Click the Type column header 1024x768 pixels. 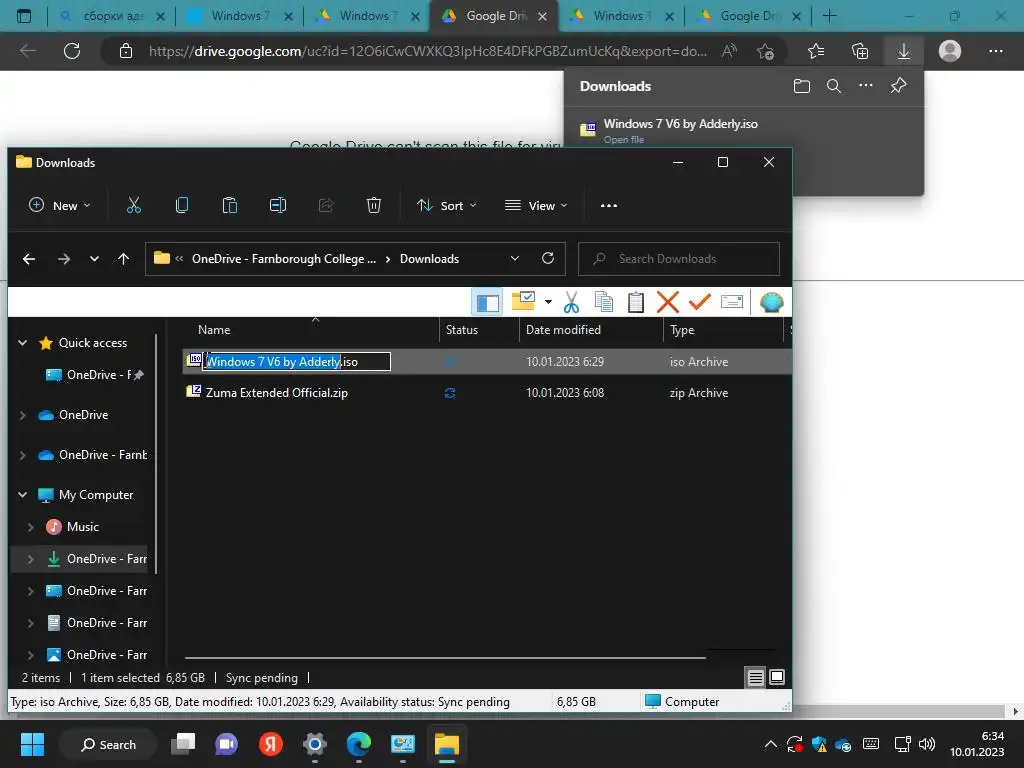pyautogui.click(x=682, y=330)
